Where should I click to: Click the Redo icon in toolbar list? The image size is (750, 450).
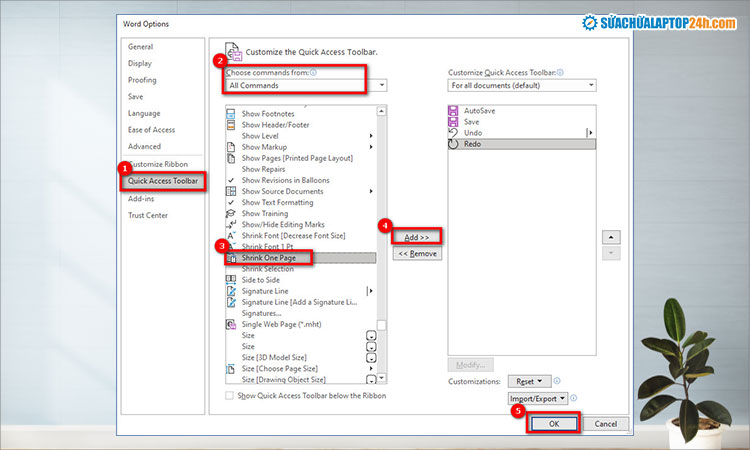(x=453, y=144)
